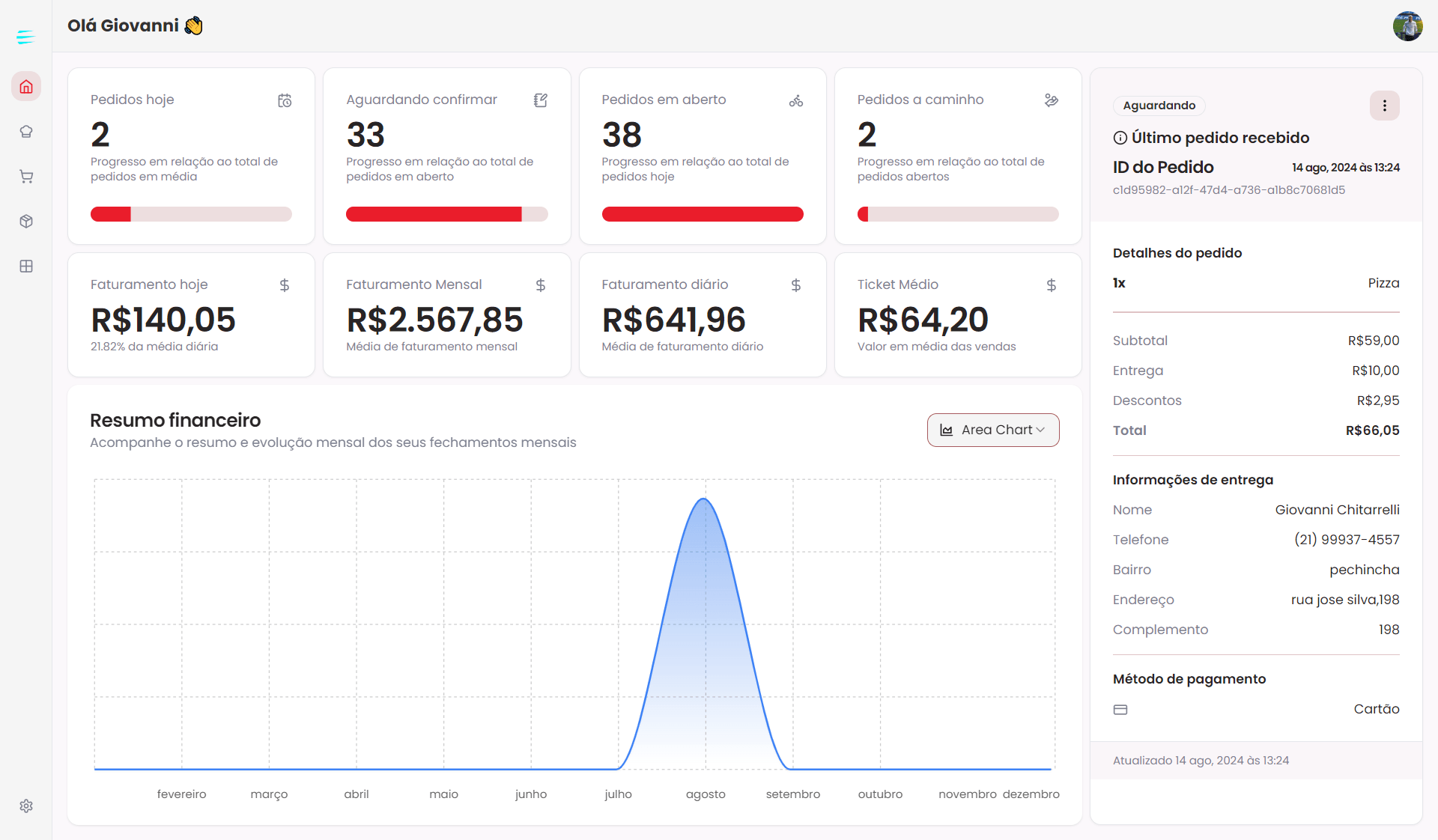
Task: Click the agosto peak on area chart
Action: (x=705, y=500)
